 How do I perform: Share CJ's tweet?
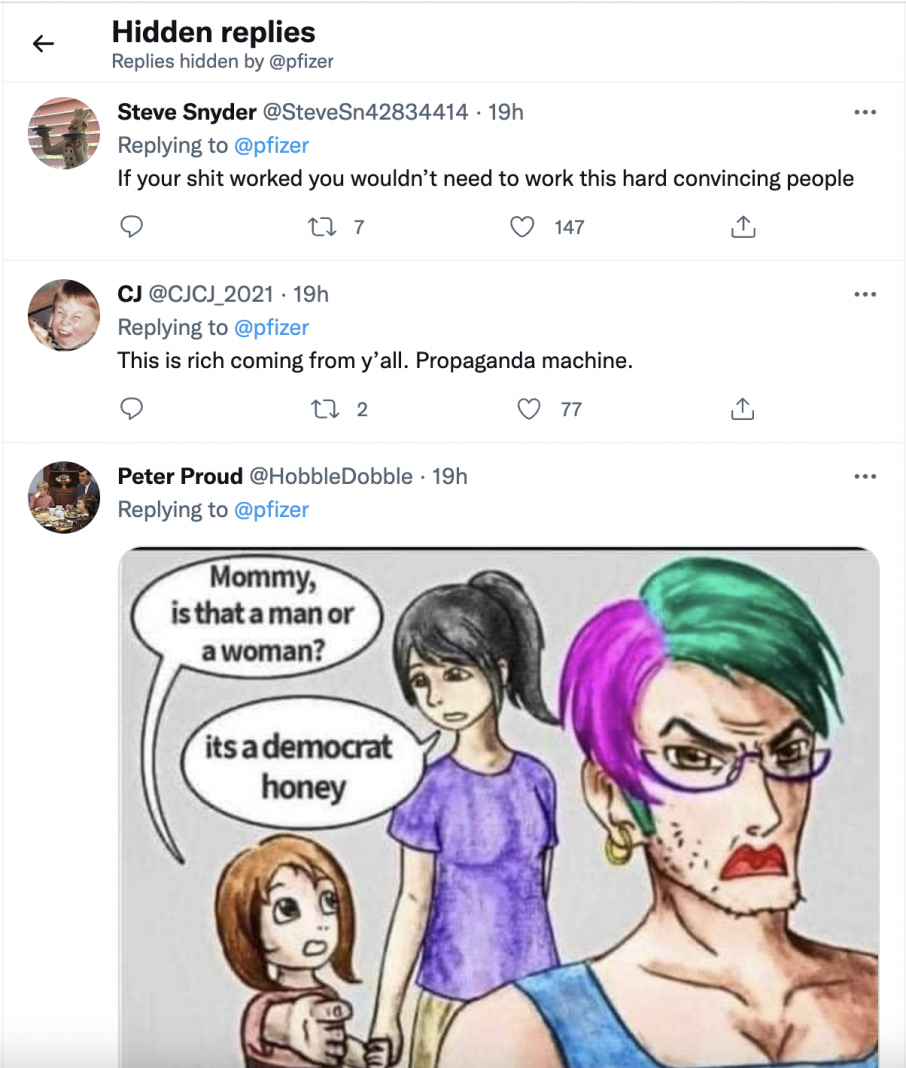click(742, 409)
